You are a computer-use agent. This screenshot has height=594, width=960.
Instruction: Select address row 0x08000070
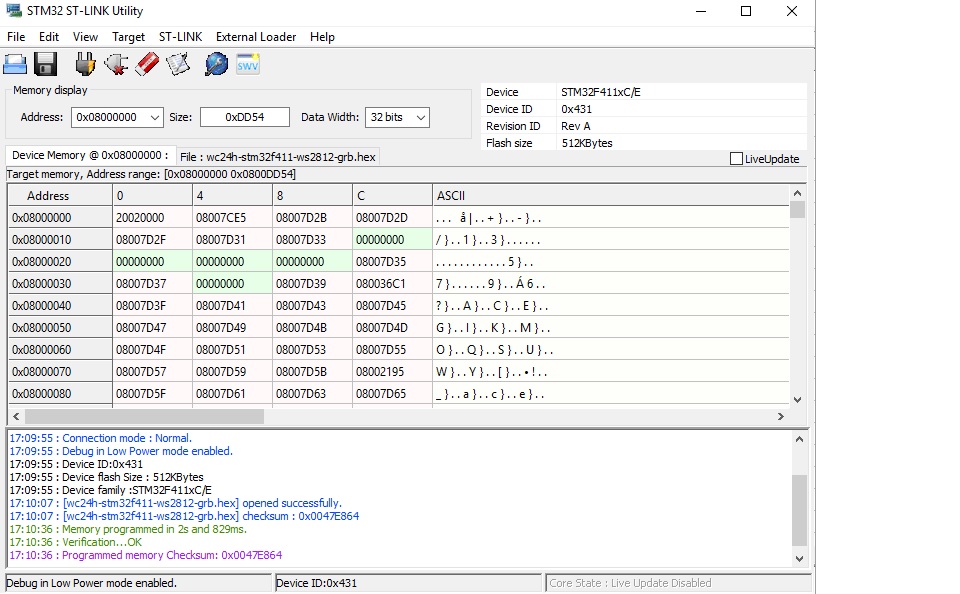point(60,372)
